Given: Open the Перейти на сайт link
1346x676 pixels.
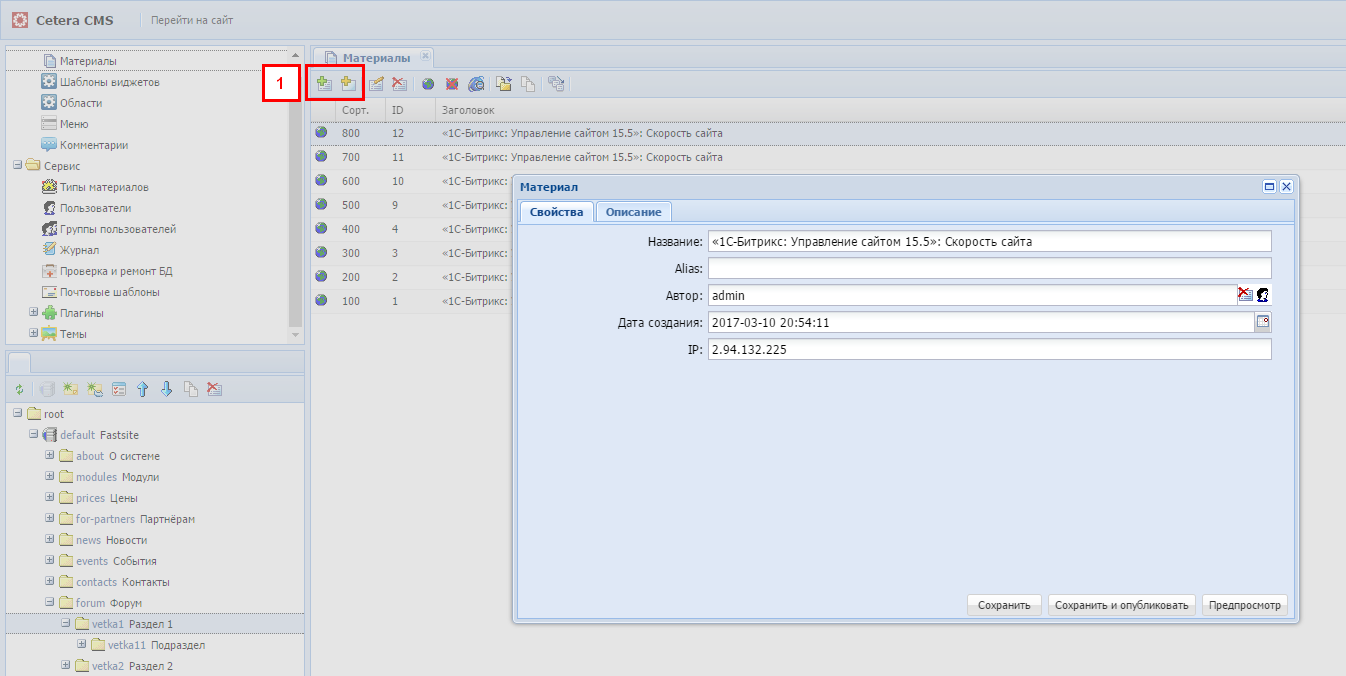Looking at the screenshot, I should click(193, 20).
